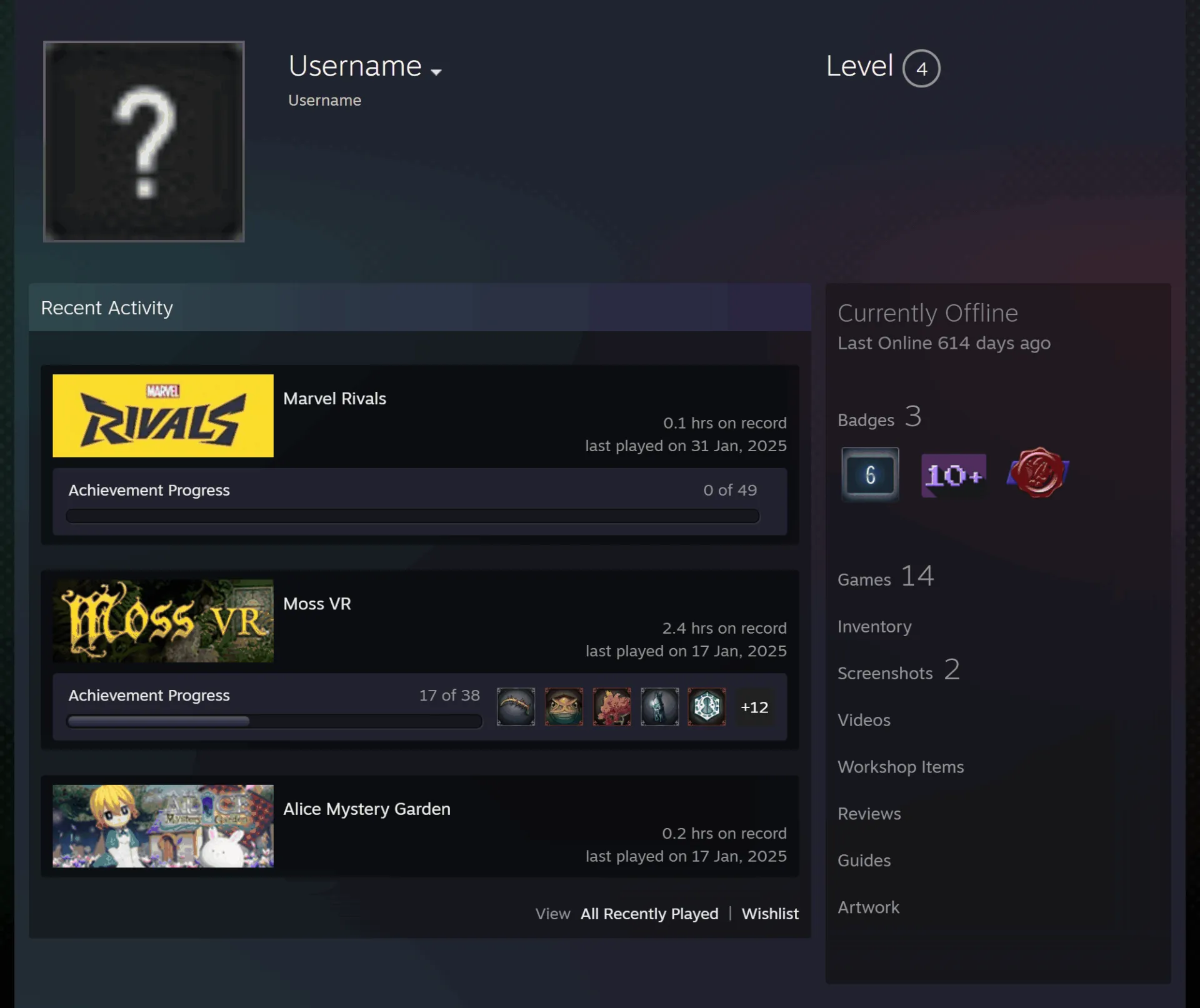Open the Moss VR game banner
Image resolution: width=1200 pixels, height=1008 pixels.
[x=163, y=621]
